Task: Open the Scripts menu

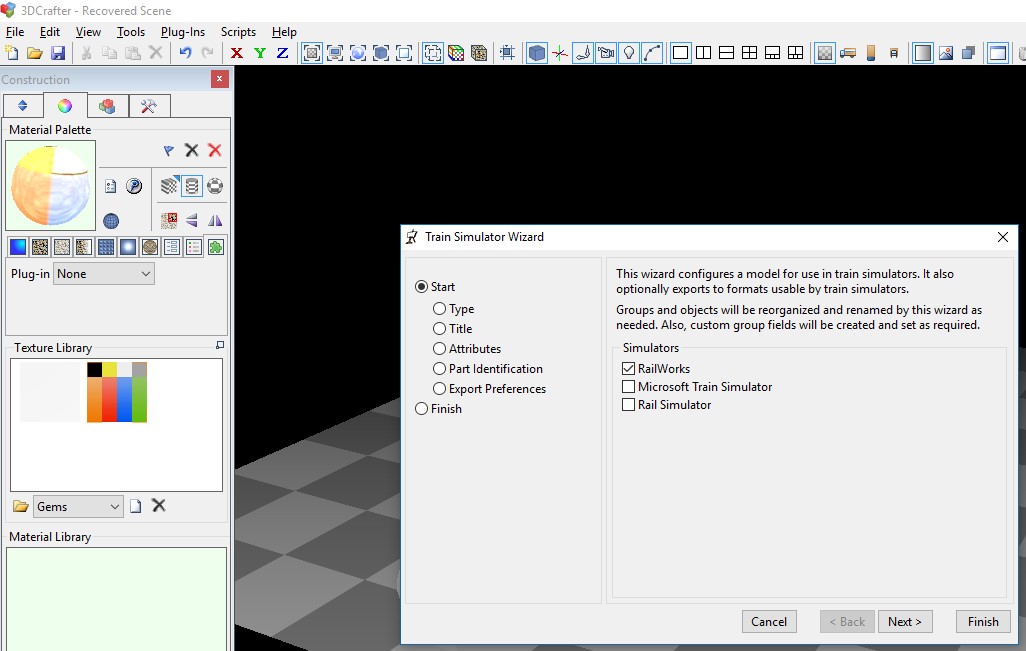Action: (238, 31)
